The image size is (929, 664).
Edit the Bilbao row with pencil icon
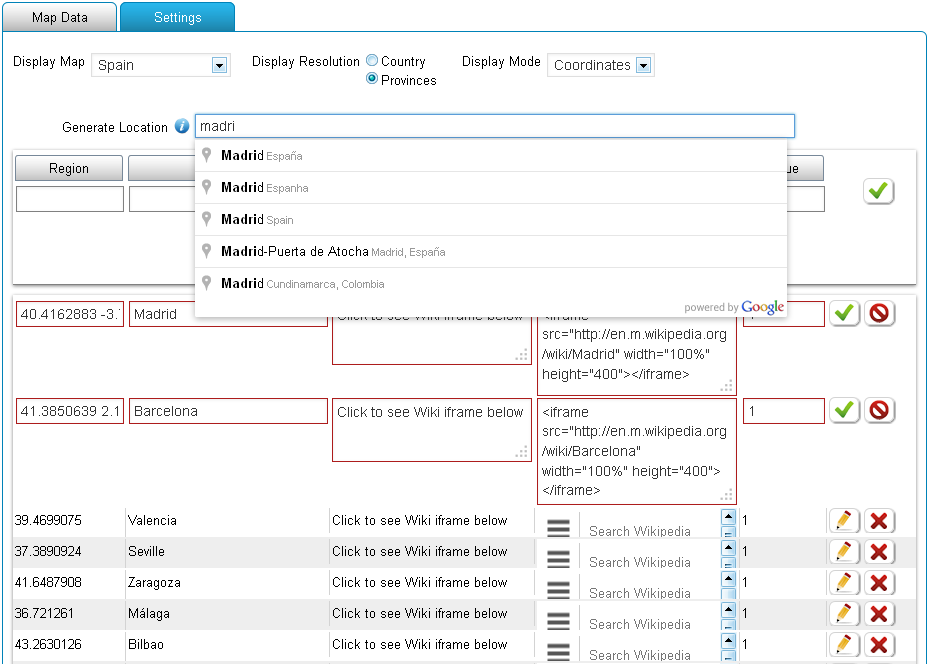(844, 644)
